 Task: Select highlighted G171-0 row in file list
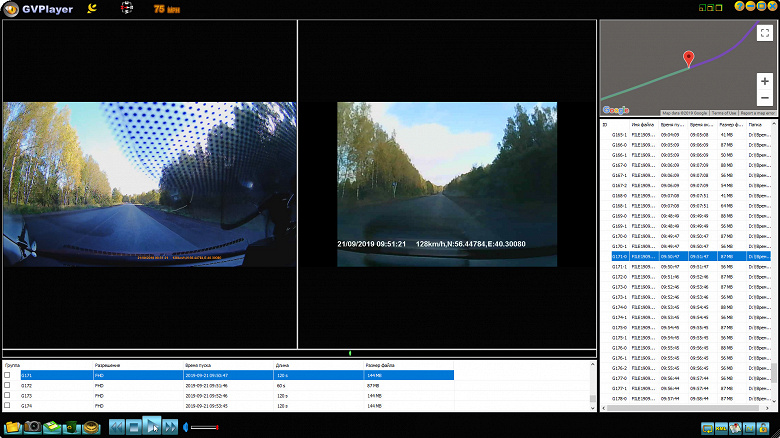[691, 256]
